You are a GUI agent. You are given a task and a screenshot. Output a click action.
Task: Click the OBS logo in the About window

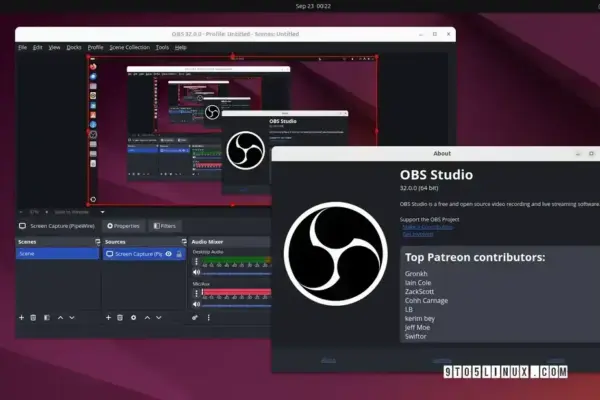coord(336,254)
